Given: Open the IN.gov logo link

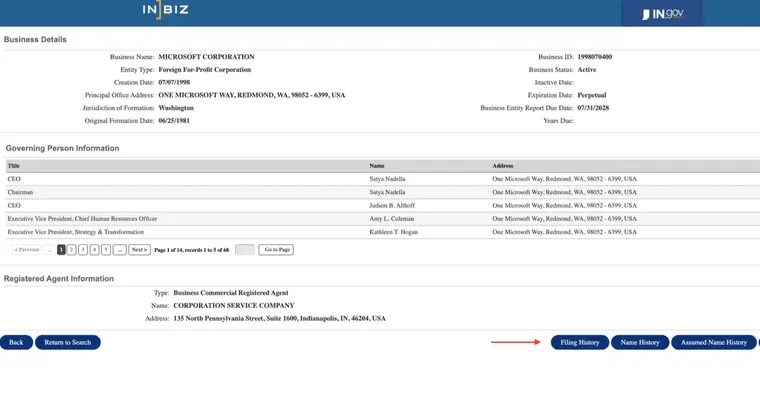Looking at the screenshot, I should pyautogui.click(x=663, y=13).
